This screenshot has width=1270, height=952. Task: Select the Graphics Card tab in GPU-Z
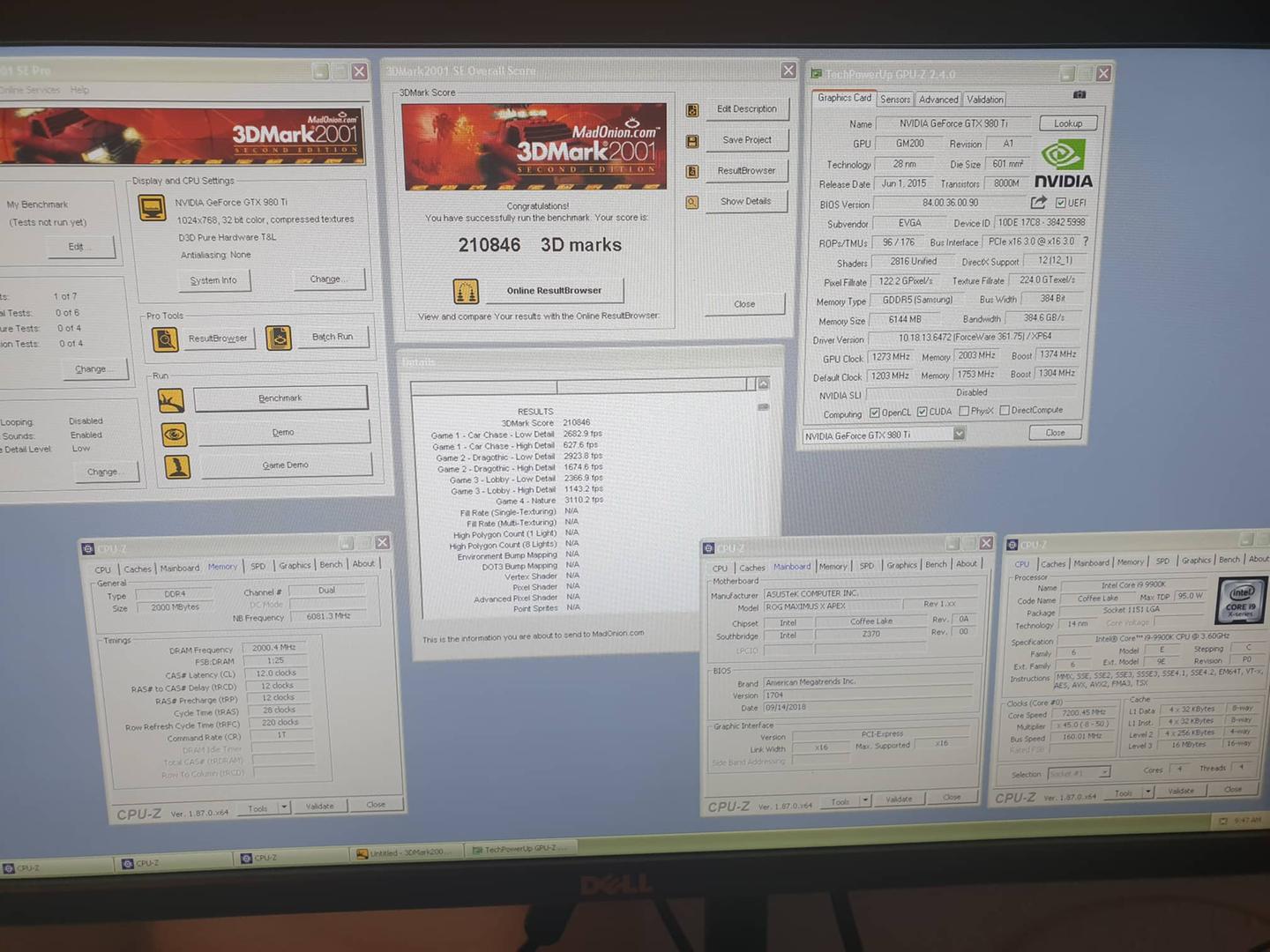coord(844,99)
